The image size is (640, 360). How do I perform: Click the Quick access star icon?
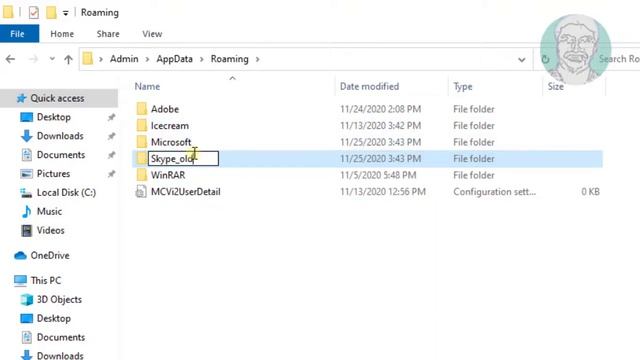click(x=21, y=98)
